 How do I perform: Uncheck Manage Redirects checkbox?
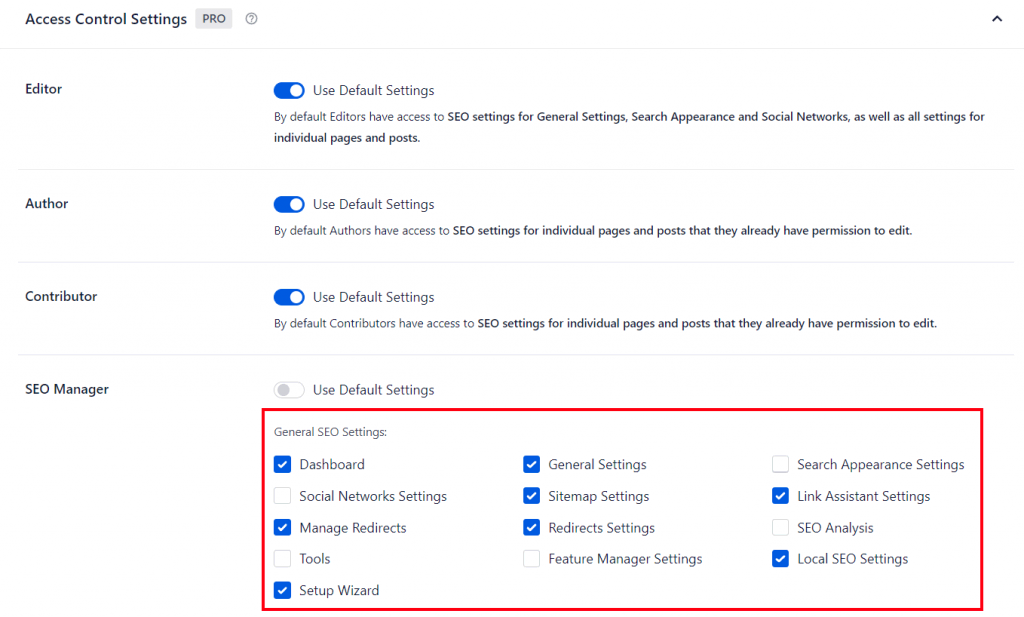283,527
